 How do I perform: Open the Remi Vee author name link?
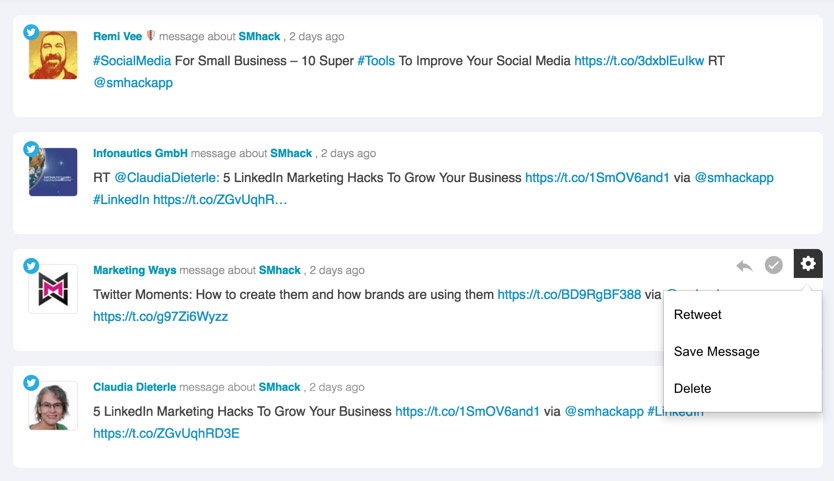118,36
